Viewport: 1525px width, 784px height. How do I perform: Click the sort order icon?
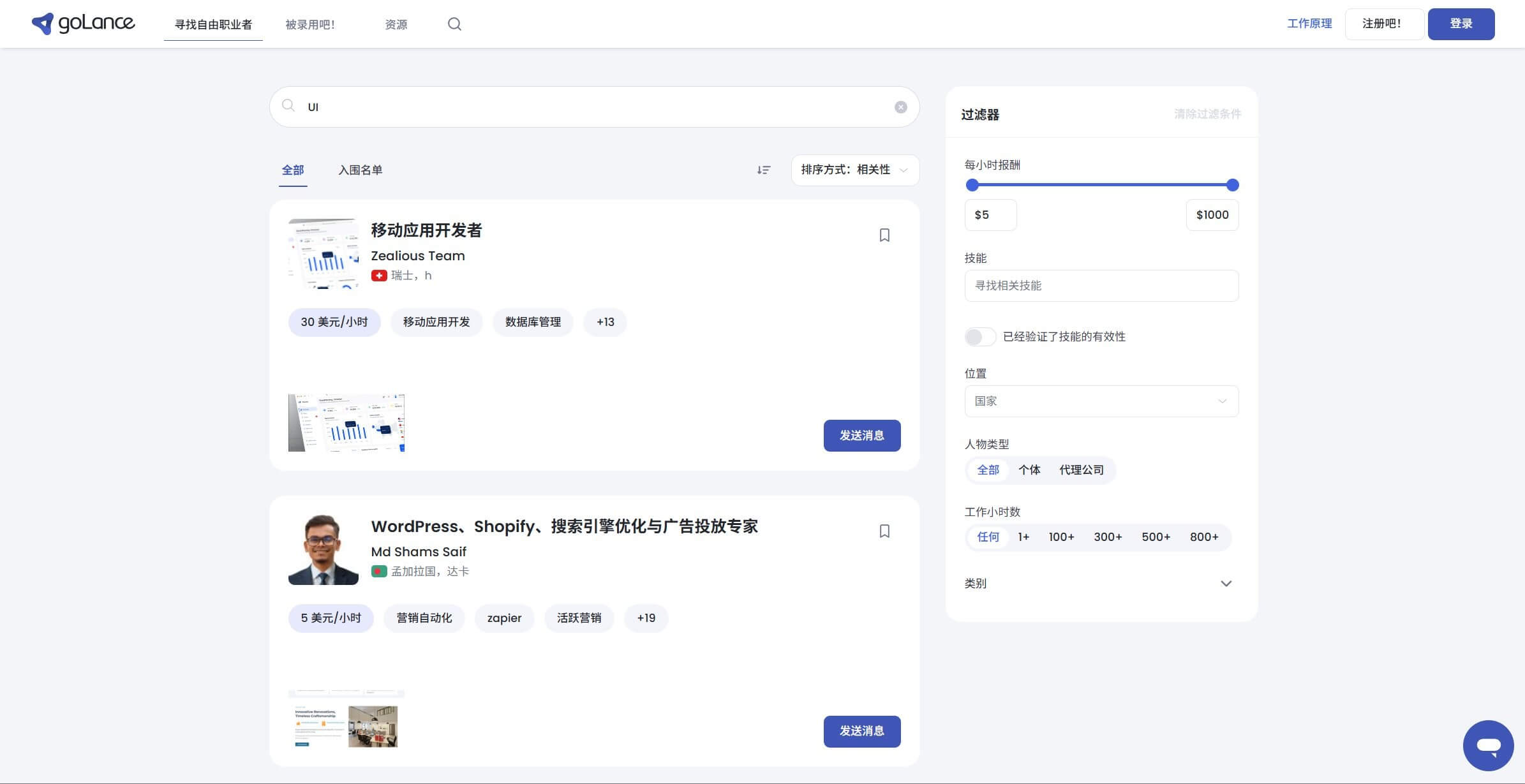[x=764, y=170]
